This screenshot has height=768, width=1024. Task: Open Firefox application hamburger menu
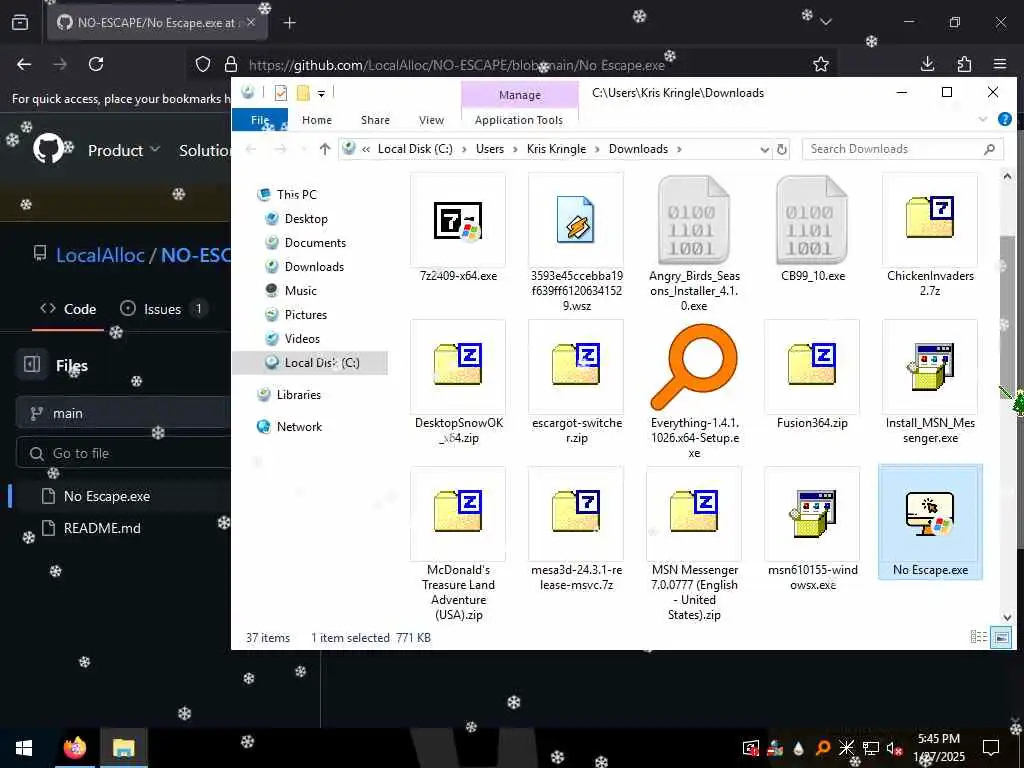[1000, 64]
